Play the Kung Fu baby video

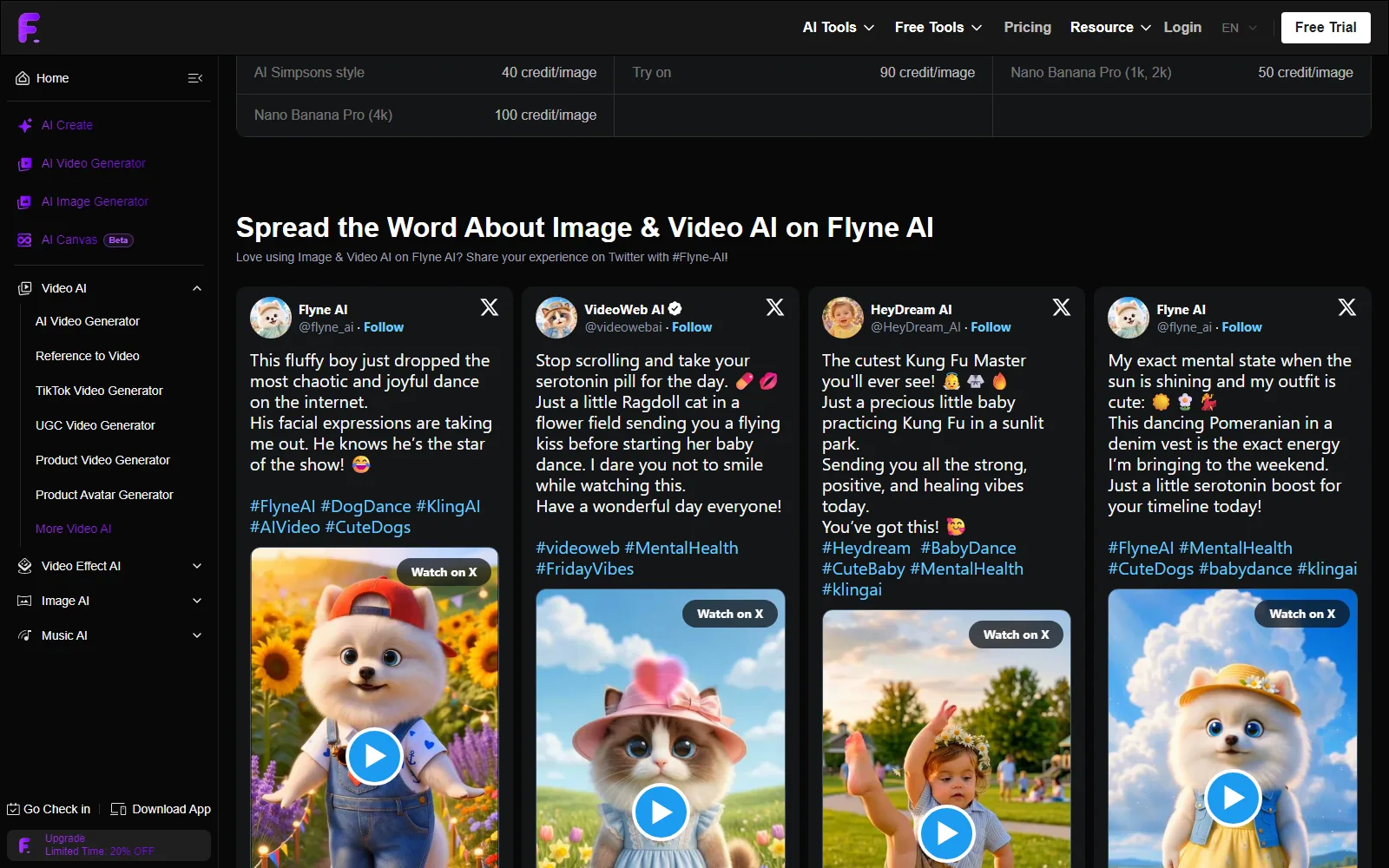946,833
